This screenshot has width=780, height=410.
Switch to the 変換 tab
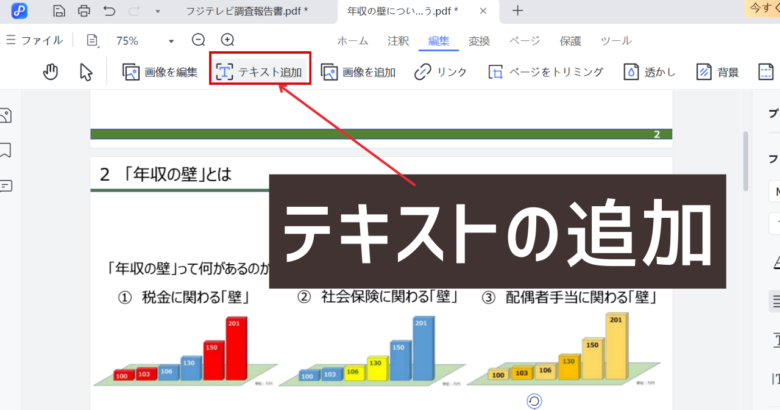click(481, 41)
